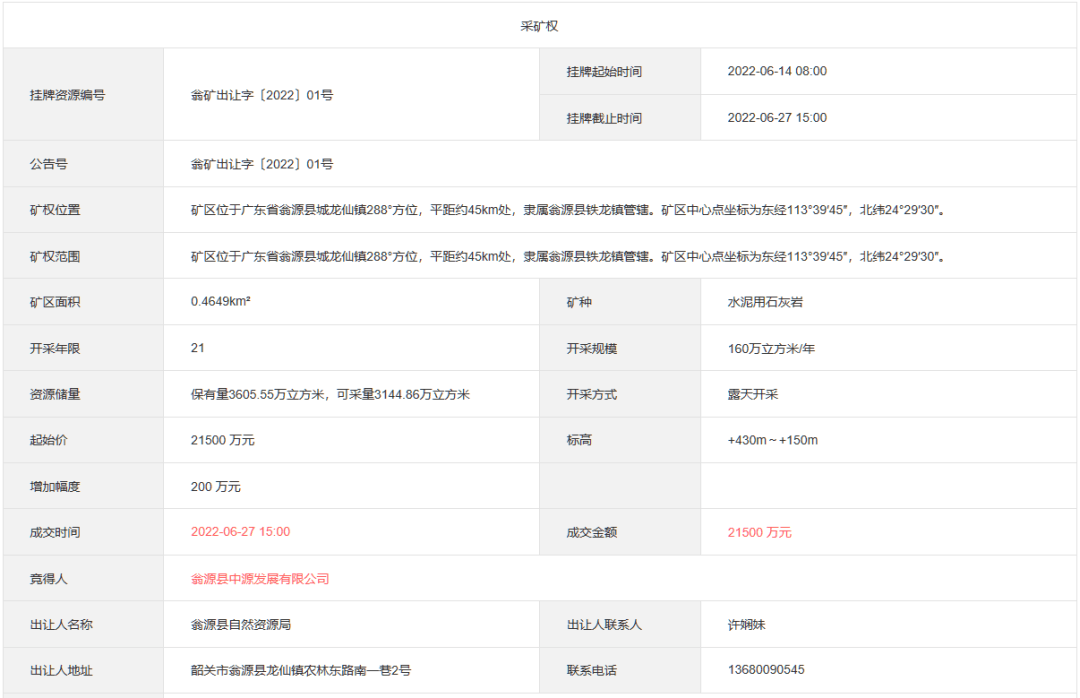Screen dimensions: 1080x698
Task: Click the announcement number value beside 公告号
Action: (262, 164)
